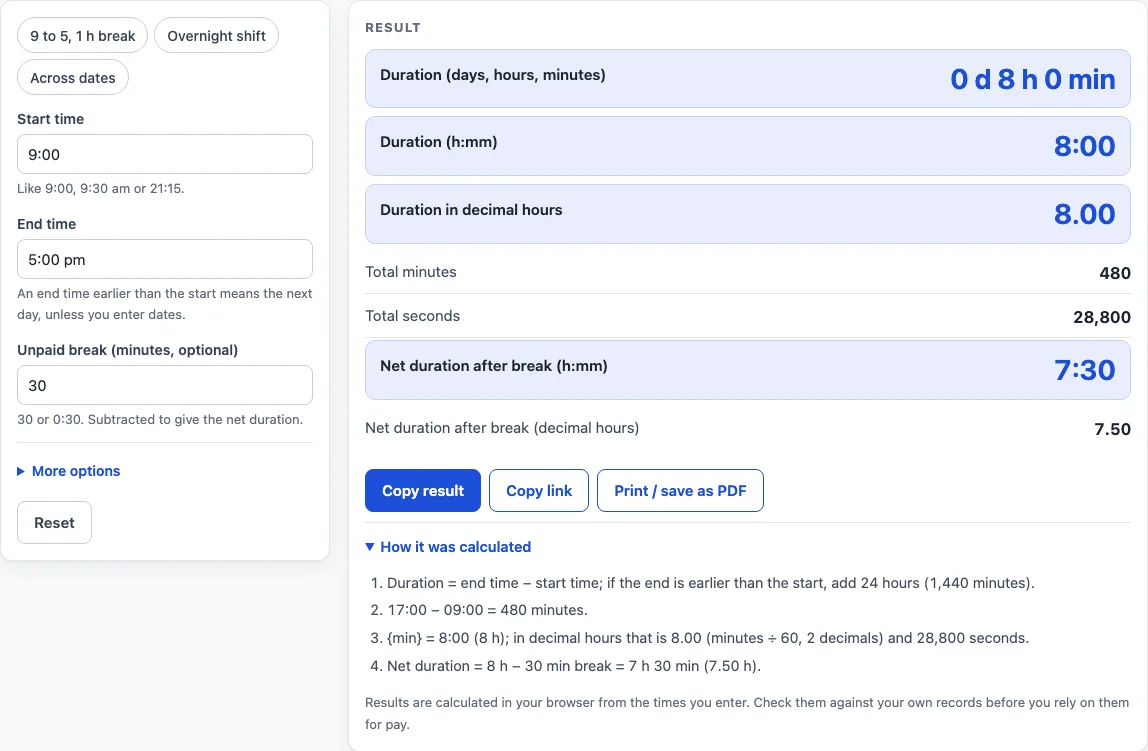Apply the '9 to 5, 1 h break' preset
This screenshot has width=1148, height=751.
(x=82, y=36)
